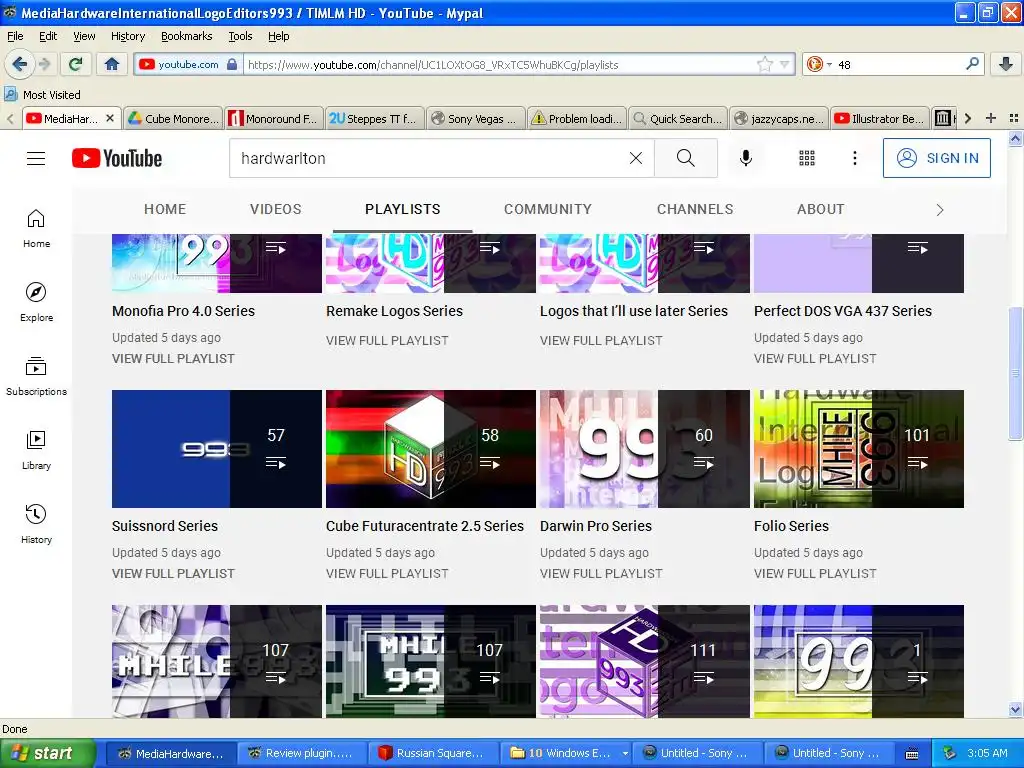This screenshot has height=768, width=1024.
Task: Switch to the Sony Vegas browser tab
Action: [475, 118]
